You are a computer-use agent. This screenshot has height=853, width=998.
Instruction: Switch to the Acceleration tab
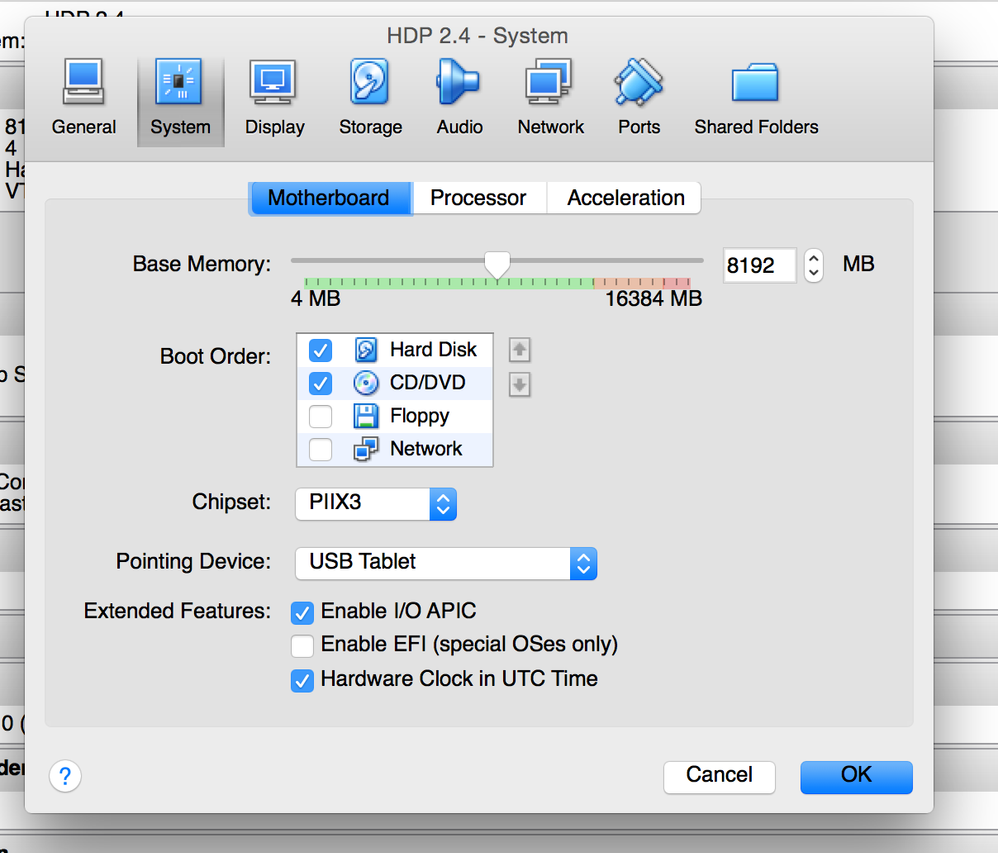pyautogui.click(x=625, y=198)
